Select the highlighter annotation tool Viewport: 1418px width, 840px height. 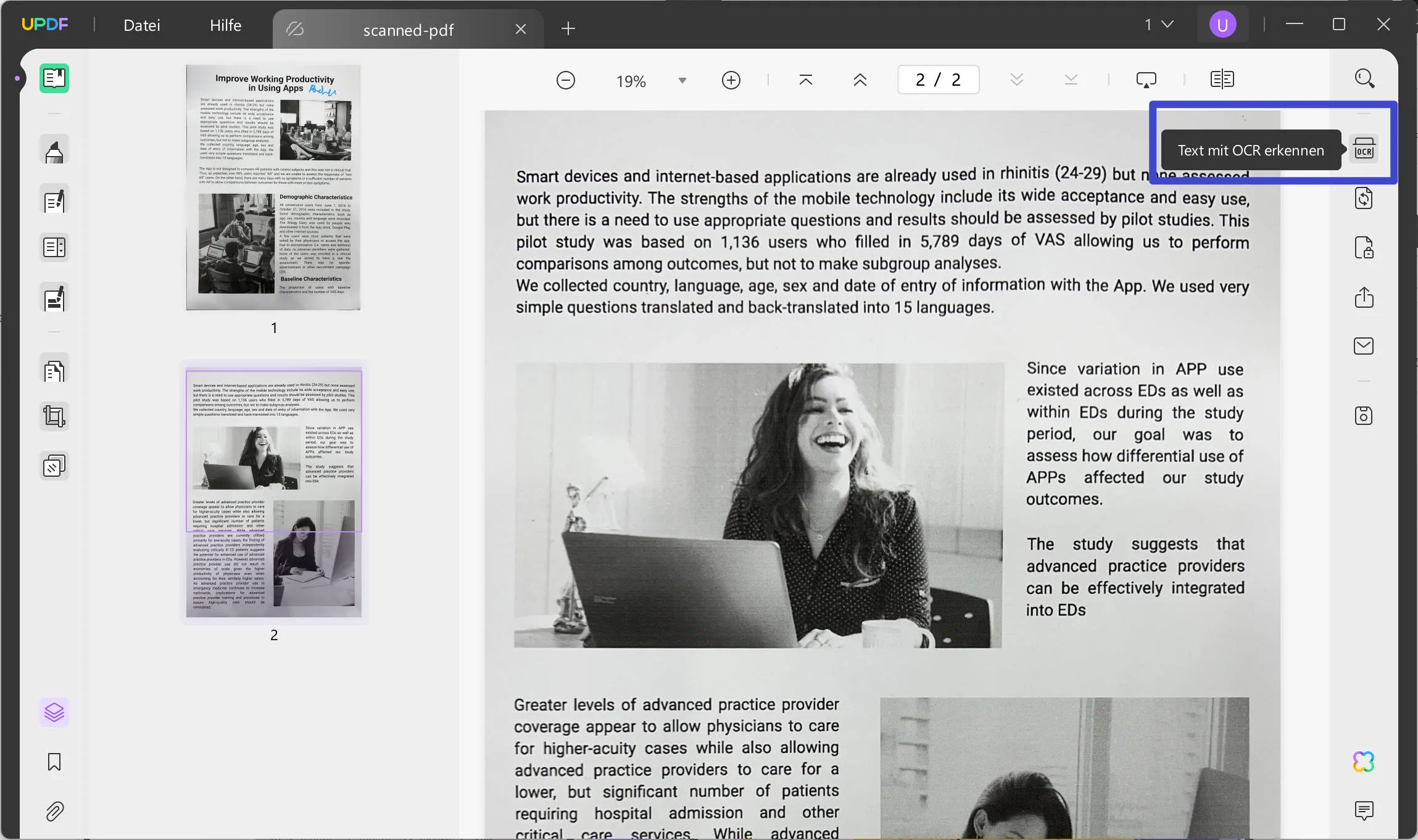(x=54, y=149)
